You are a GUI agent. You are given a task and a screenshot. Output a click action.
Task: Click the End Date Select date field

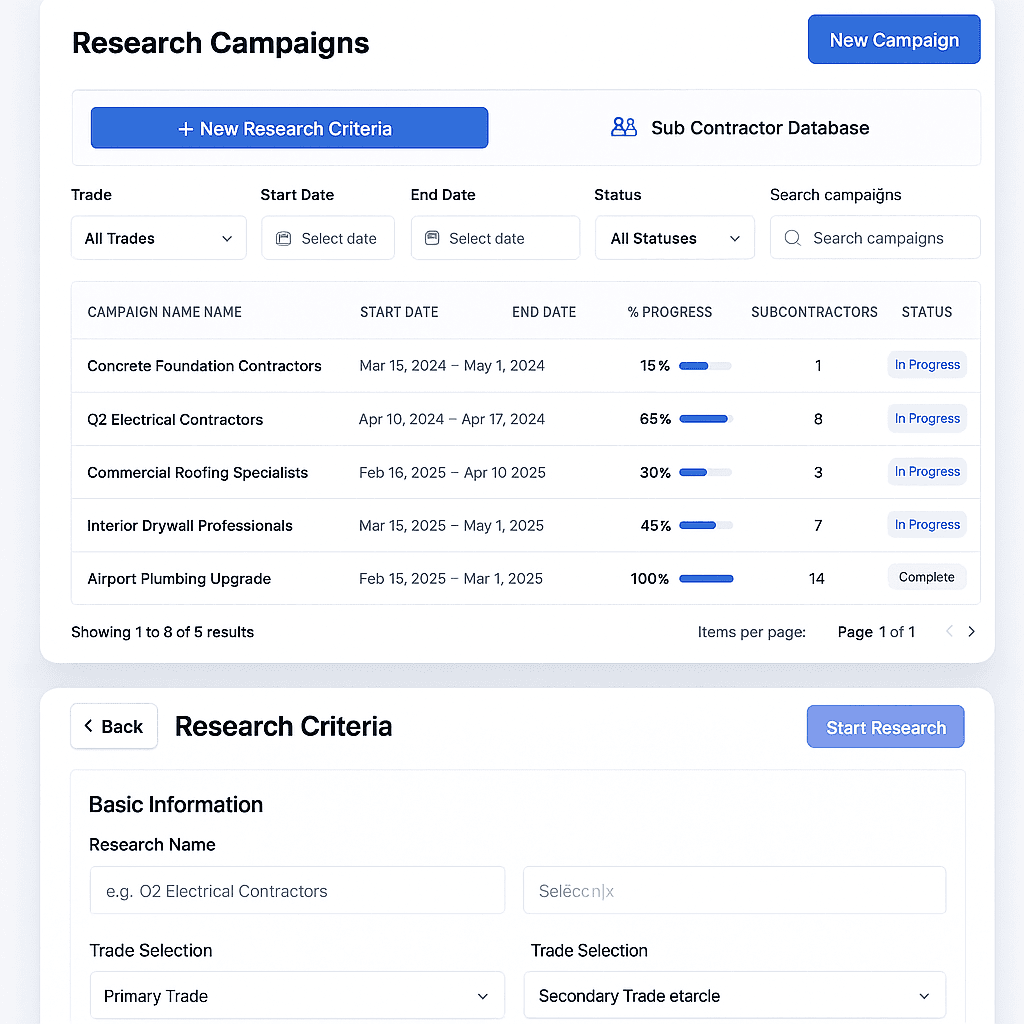(495, 238)
